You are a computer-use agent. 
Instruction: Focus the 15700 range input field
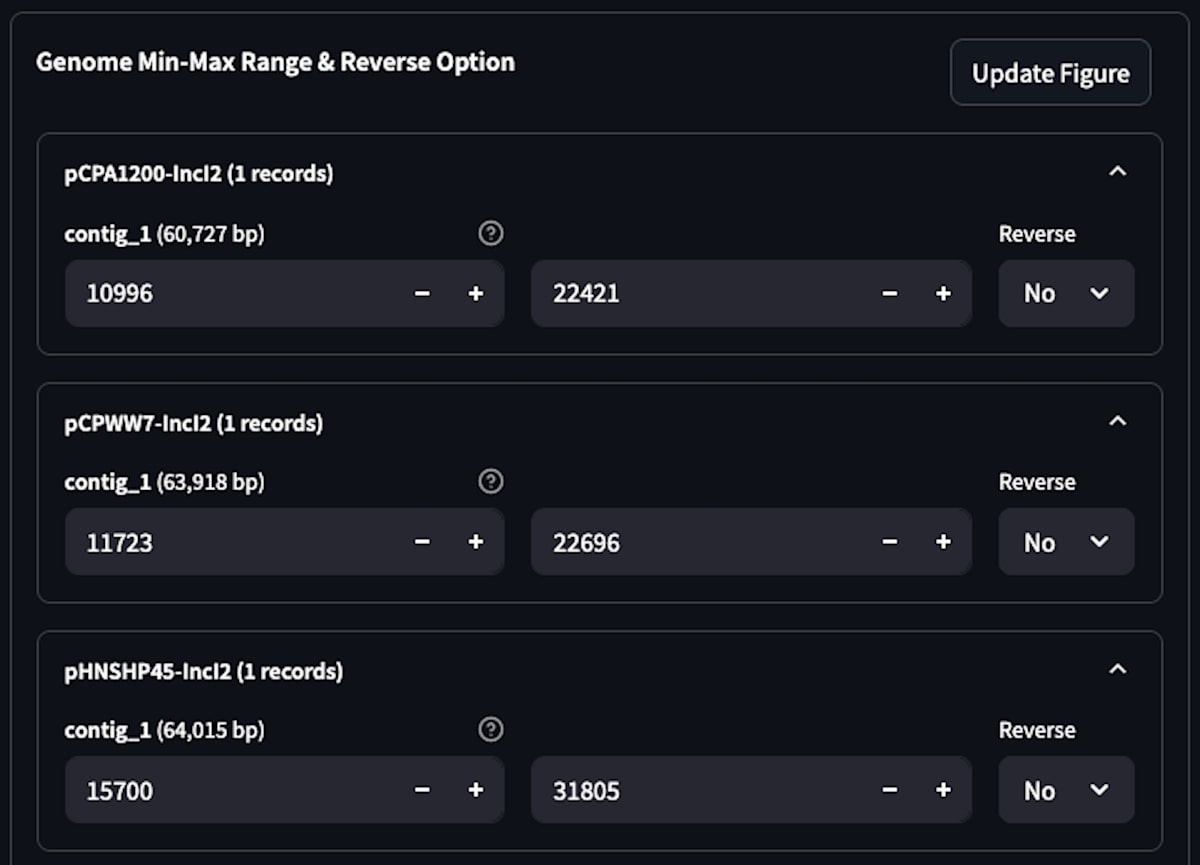(x=231, y=790)
